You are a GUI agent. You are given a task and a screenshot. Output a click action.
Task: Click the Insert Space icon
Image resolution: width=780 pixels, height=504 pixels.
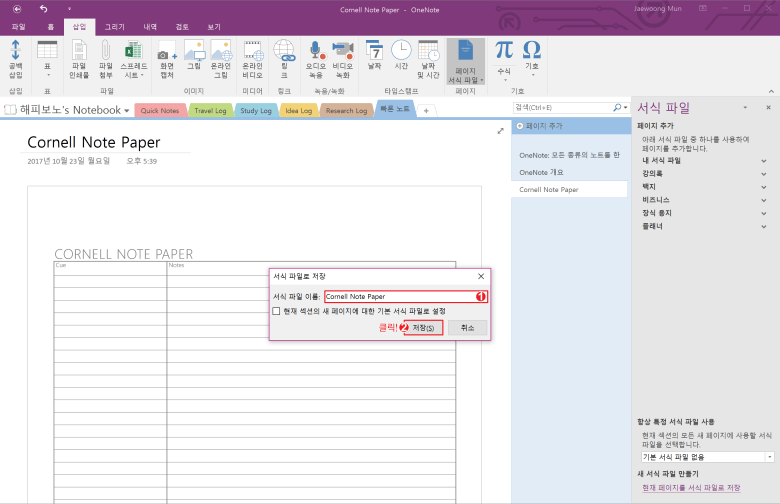[x=15, y=51]
